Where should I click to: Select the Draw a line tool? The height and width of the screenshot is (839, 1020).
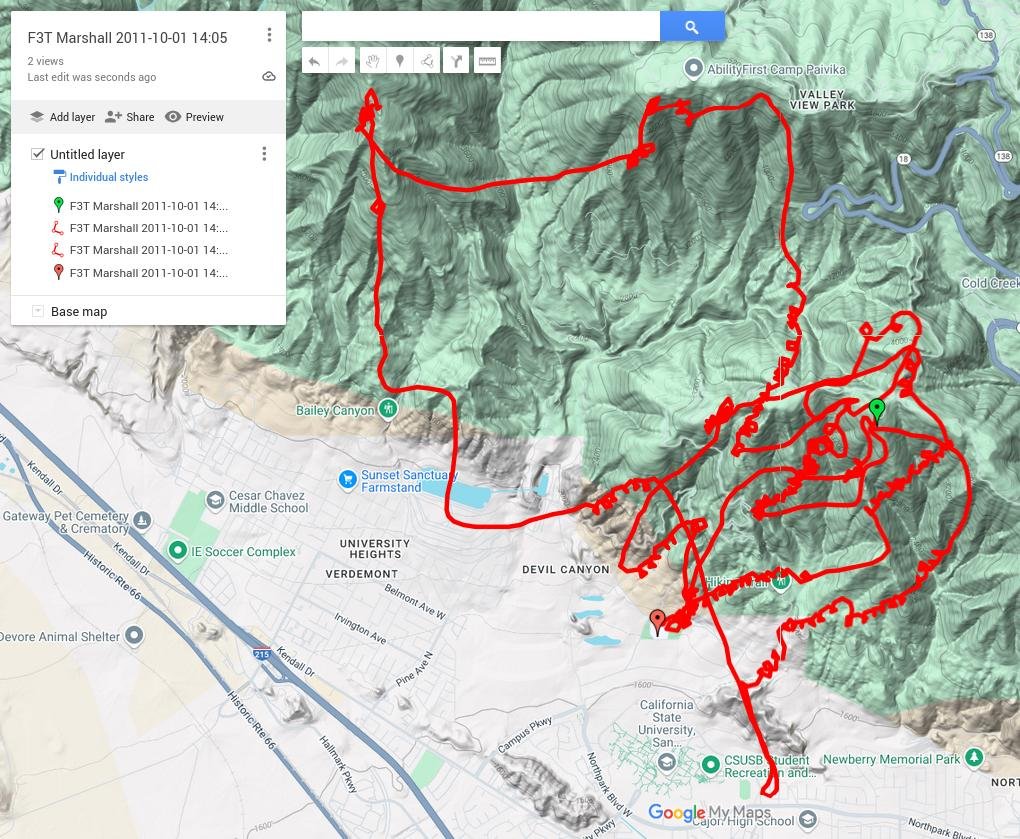coord(428,61)
